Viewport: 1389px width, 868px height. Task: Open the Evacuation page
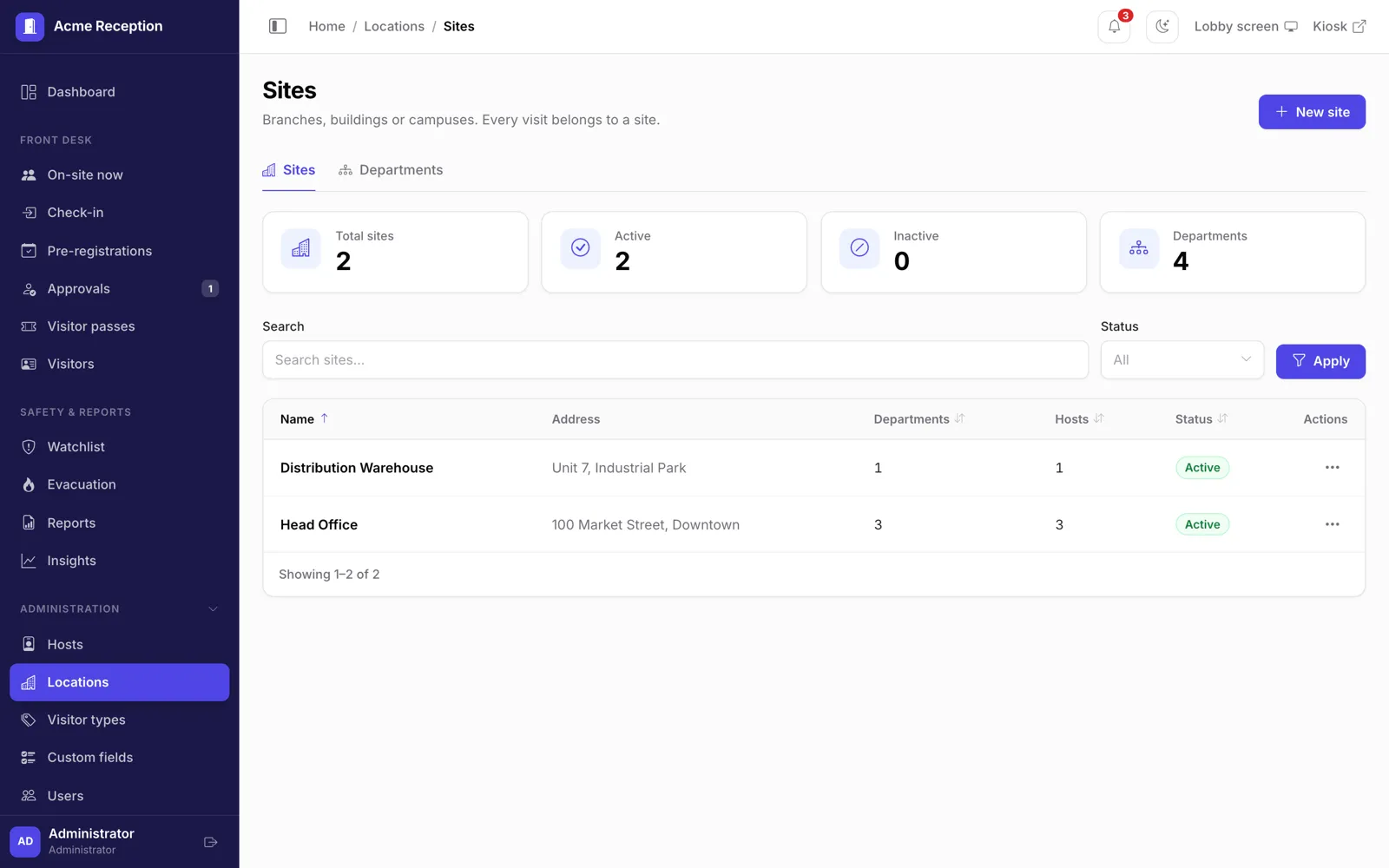[x=120, y=484]
